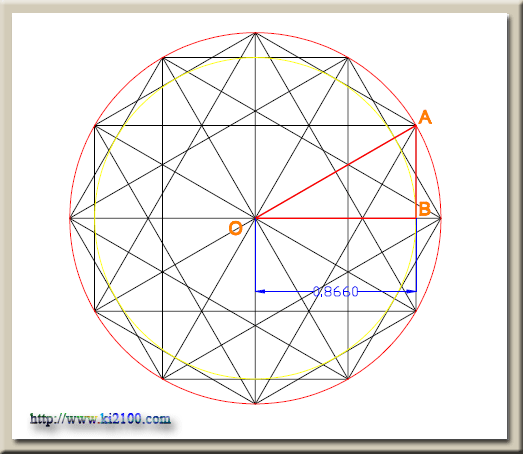523x454 pixels.
Task: Click the blue vertical extension line below B
Action: pyautogui.click(x=416, y=255)
